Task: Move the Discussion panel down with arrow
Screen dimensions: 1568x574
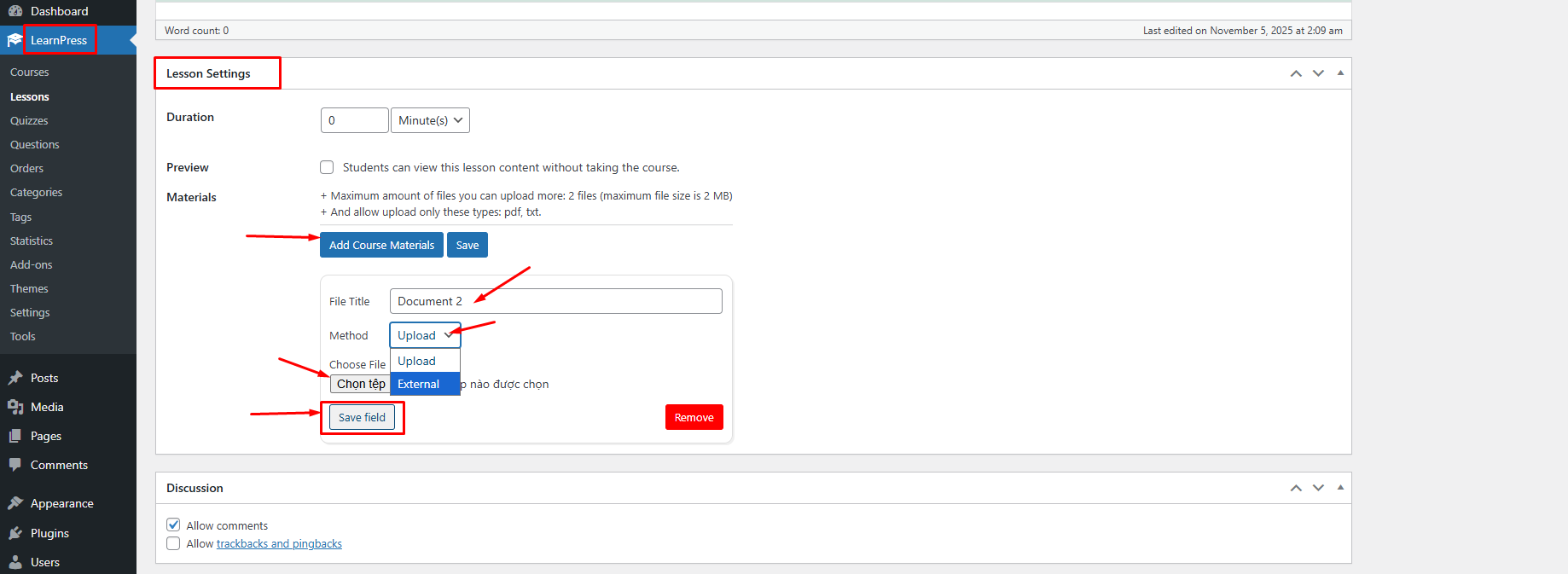Action: tap(1318, 488)
